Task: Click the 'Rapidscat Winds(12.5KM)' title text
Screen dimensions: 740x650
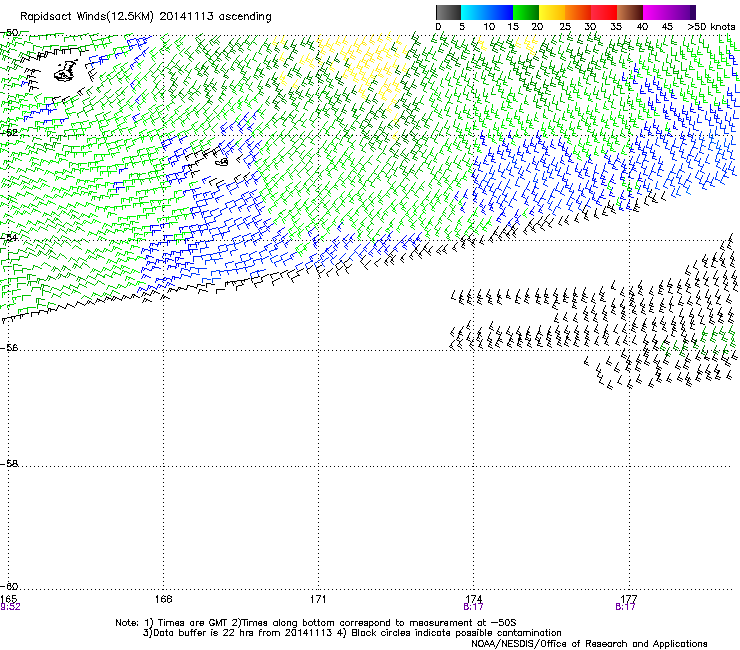Action: (87, 17)
